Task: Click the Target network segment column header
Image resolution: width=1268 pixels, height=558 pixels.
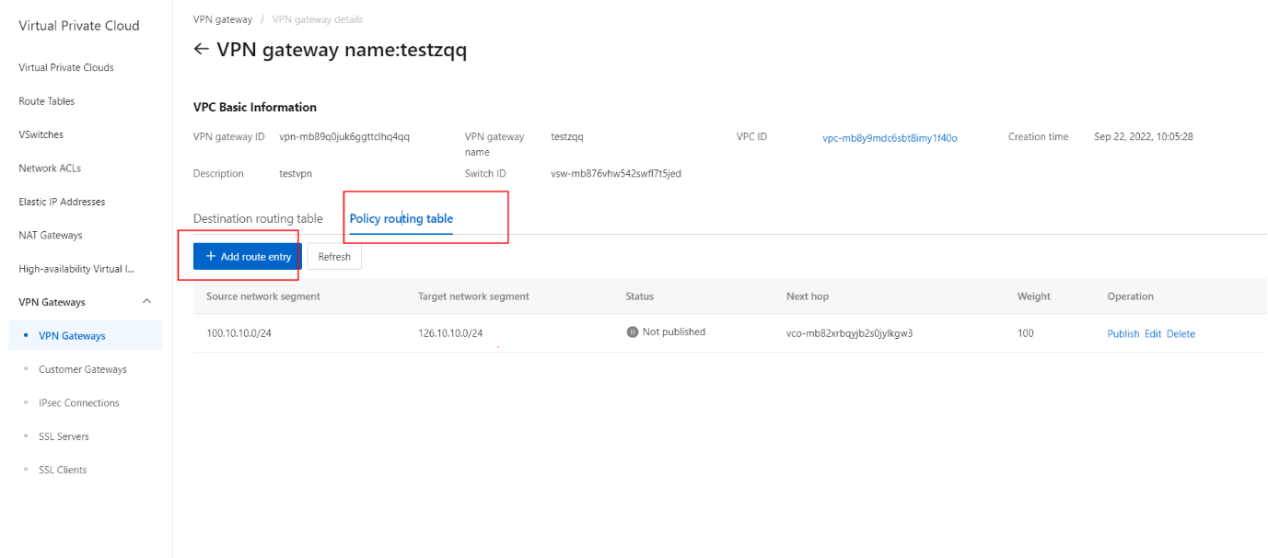Action: (474, 297)
